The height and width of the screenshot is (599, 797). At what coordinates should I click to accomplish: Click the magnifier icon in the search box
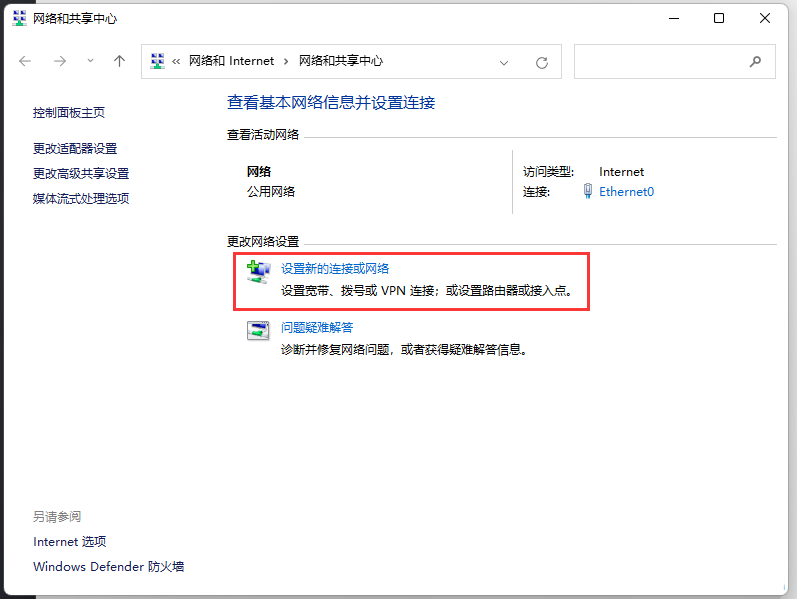(755, 61)
